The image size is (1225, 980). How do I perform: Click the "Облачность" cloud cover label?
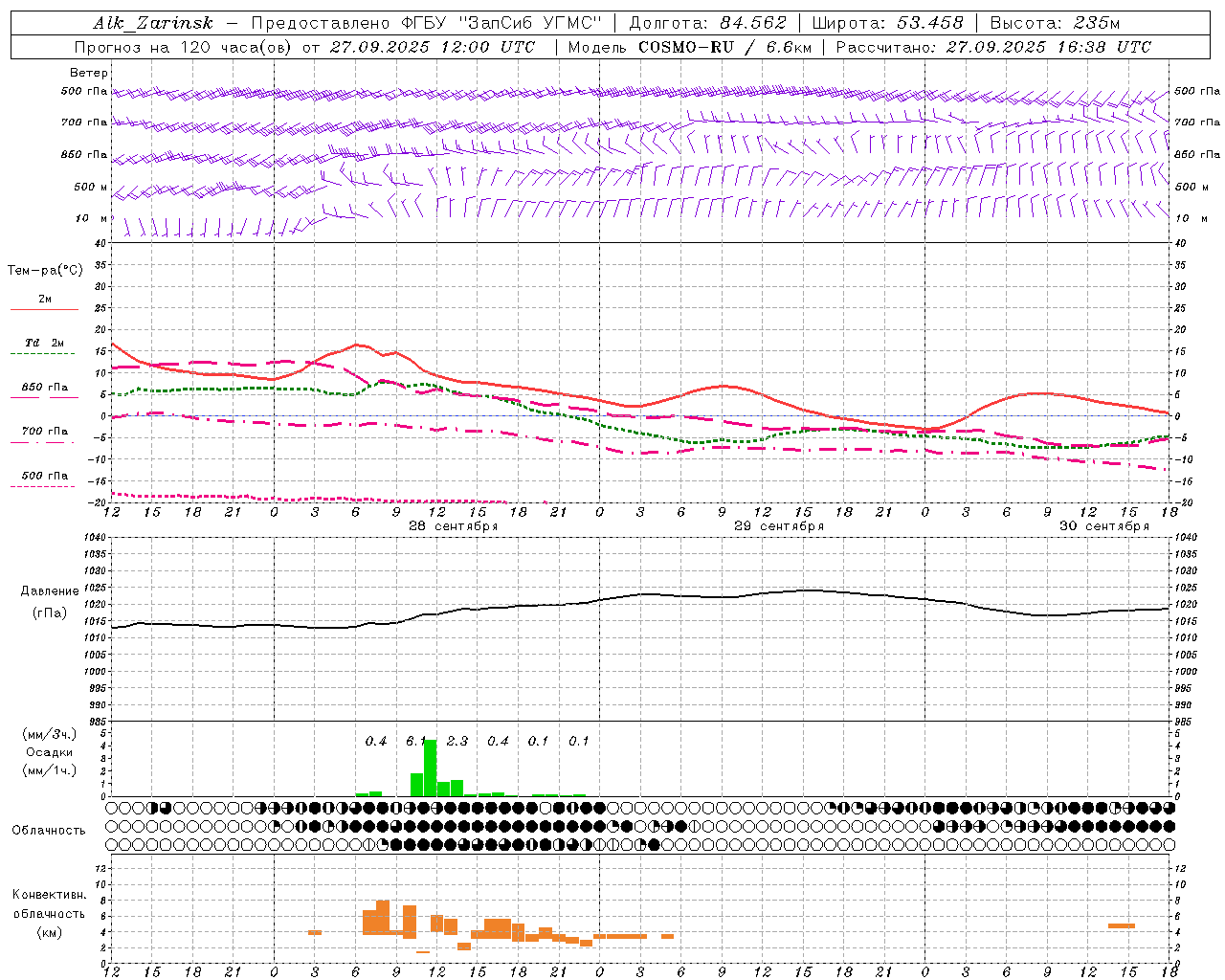pos(49,831)
